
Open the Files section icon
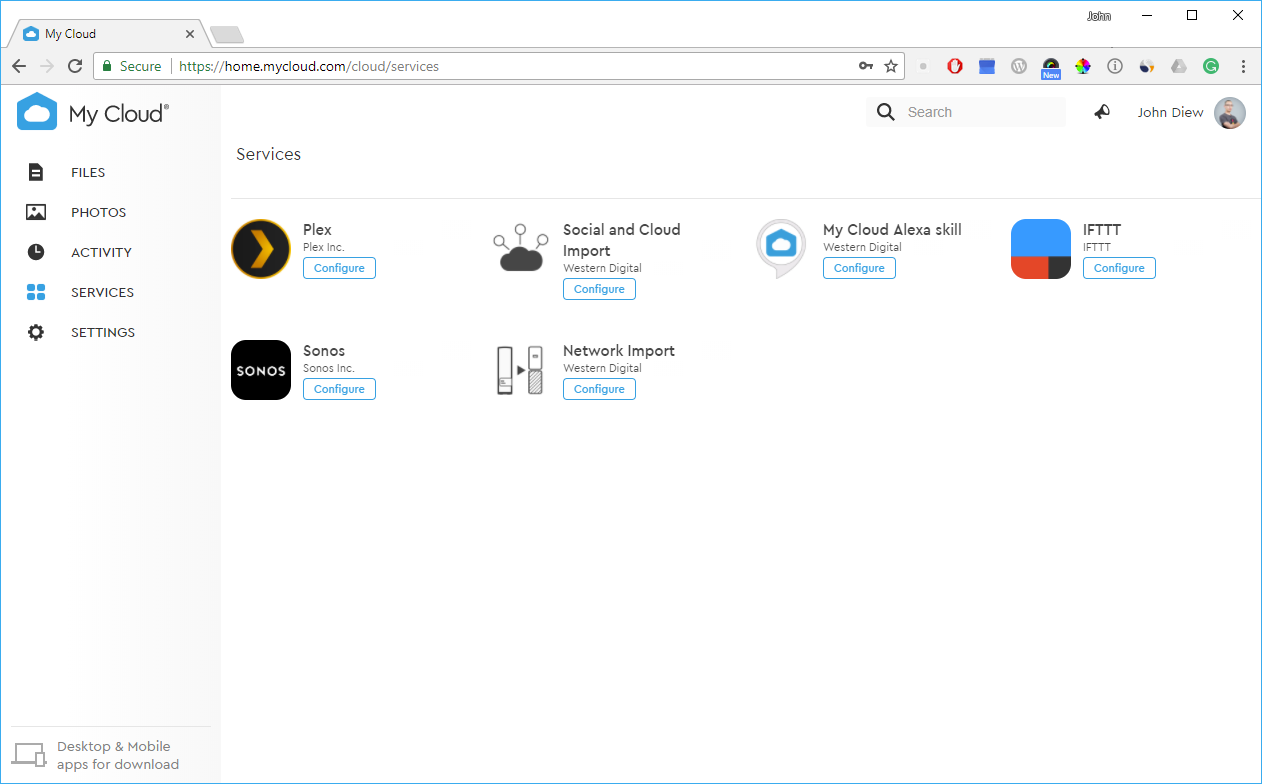(36, 172)
